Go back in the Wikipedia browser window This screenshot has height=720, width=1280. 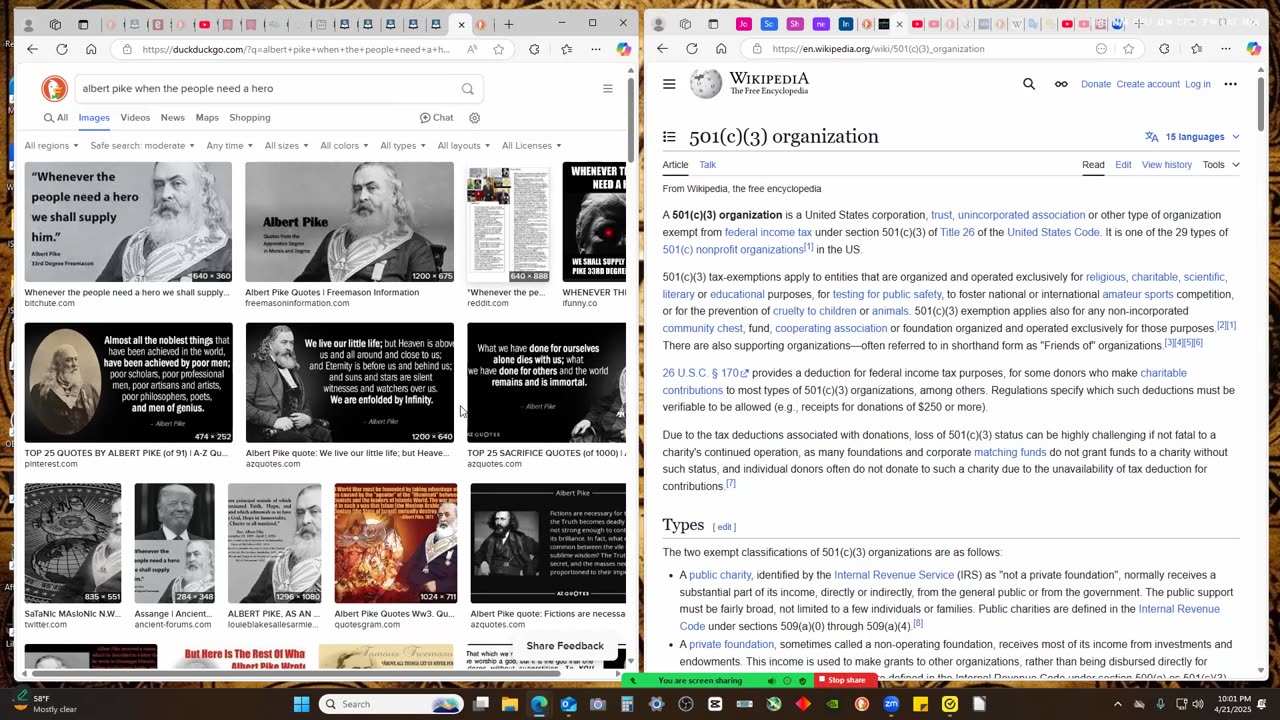662,49
